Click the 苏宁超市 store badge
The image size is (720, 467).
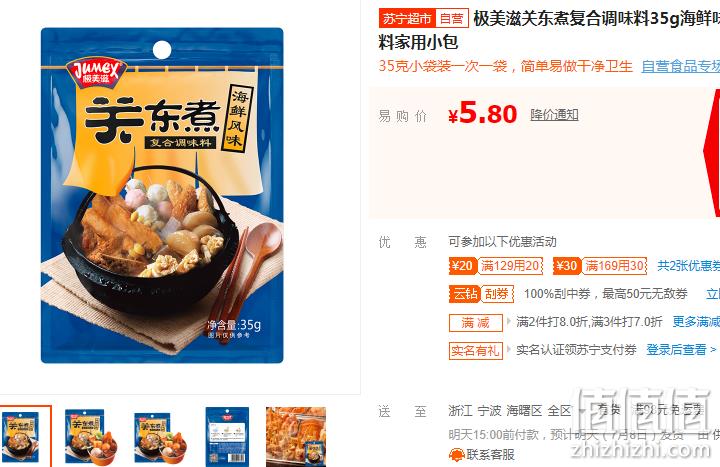coord(407,19)
